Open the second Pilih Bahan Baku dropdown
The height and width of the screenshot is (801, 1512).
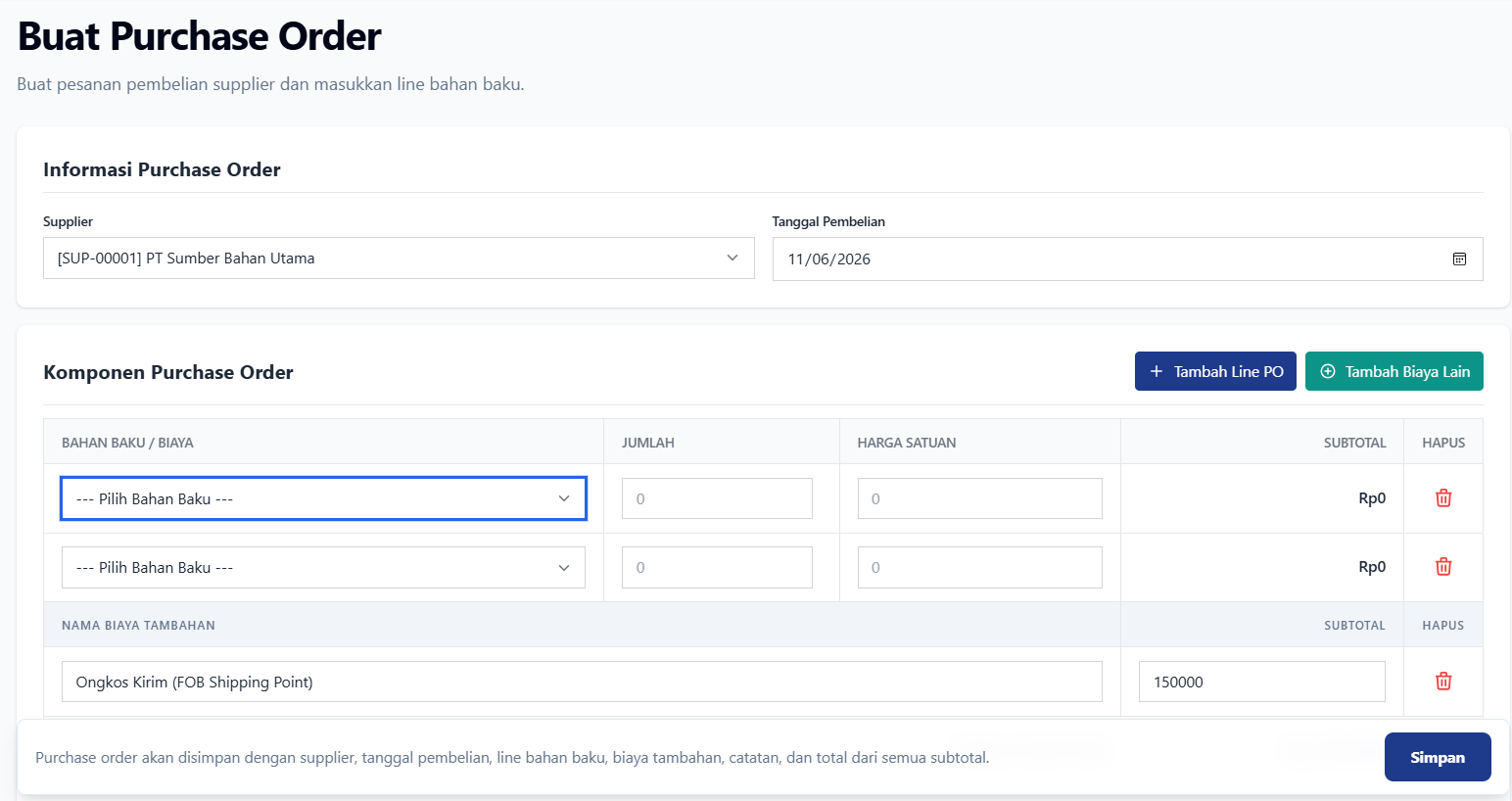(323, 568)
